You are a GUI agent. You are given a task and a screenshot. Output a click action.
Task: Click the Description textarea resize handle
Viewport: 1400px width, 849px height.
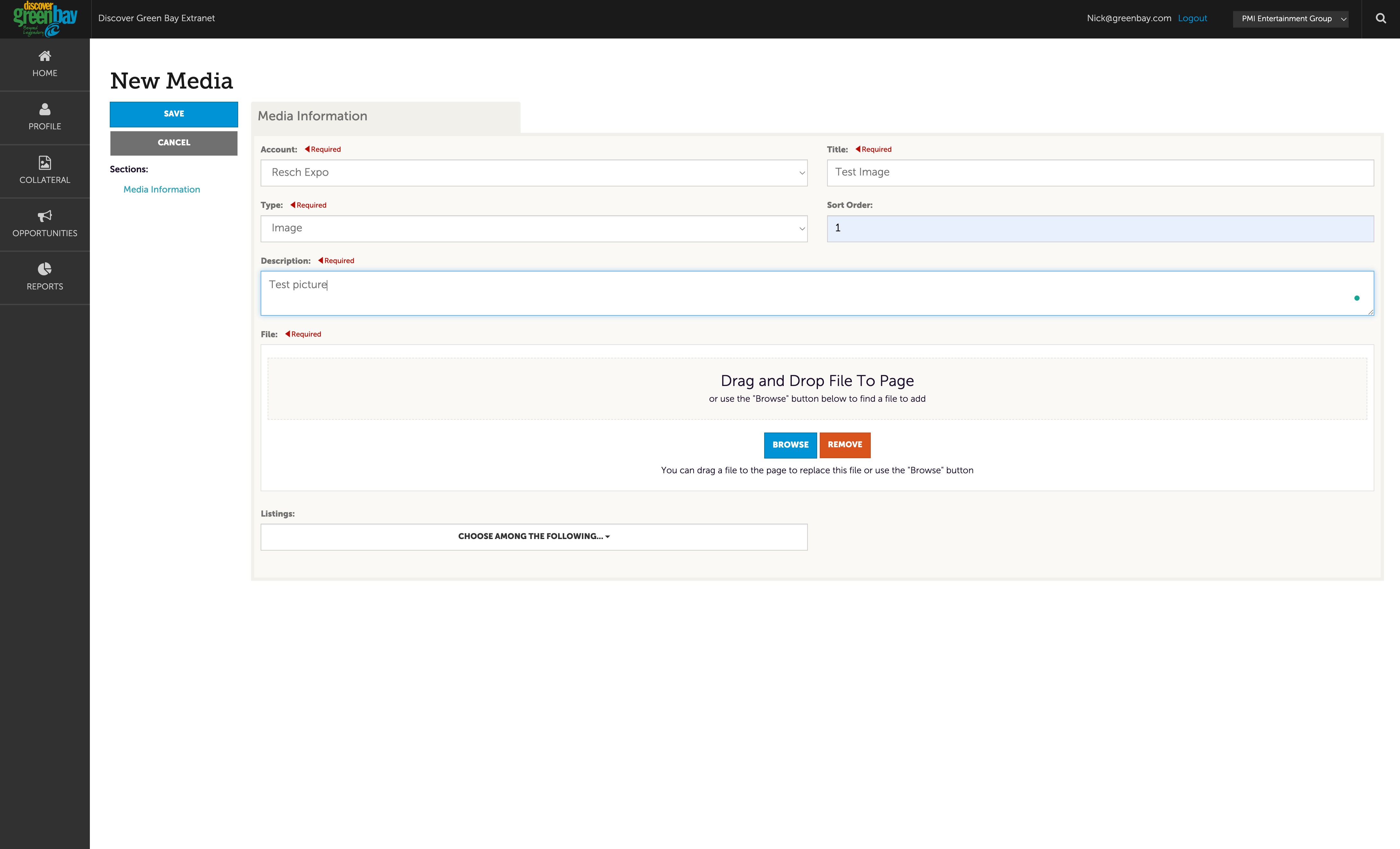click(x=1370, y=312)
